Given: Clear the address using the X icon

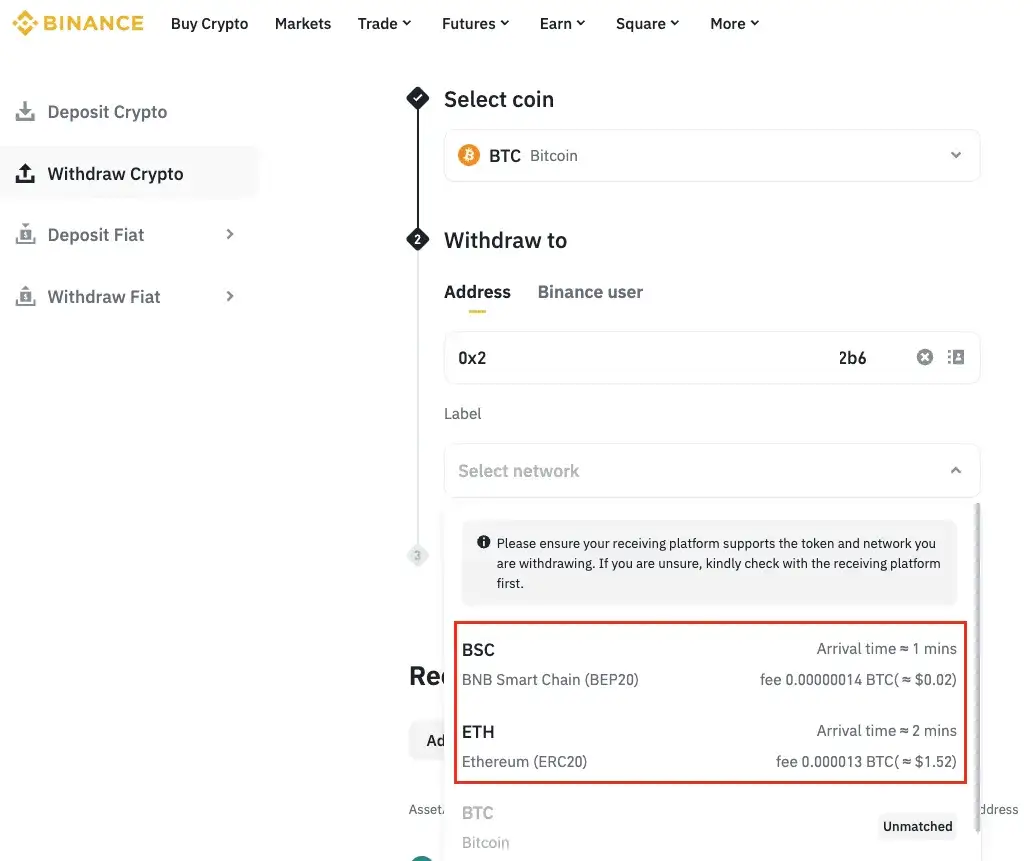Looking at the screenshot, I should 924,356.
